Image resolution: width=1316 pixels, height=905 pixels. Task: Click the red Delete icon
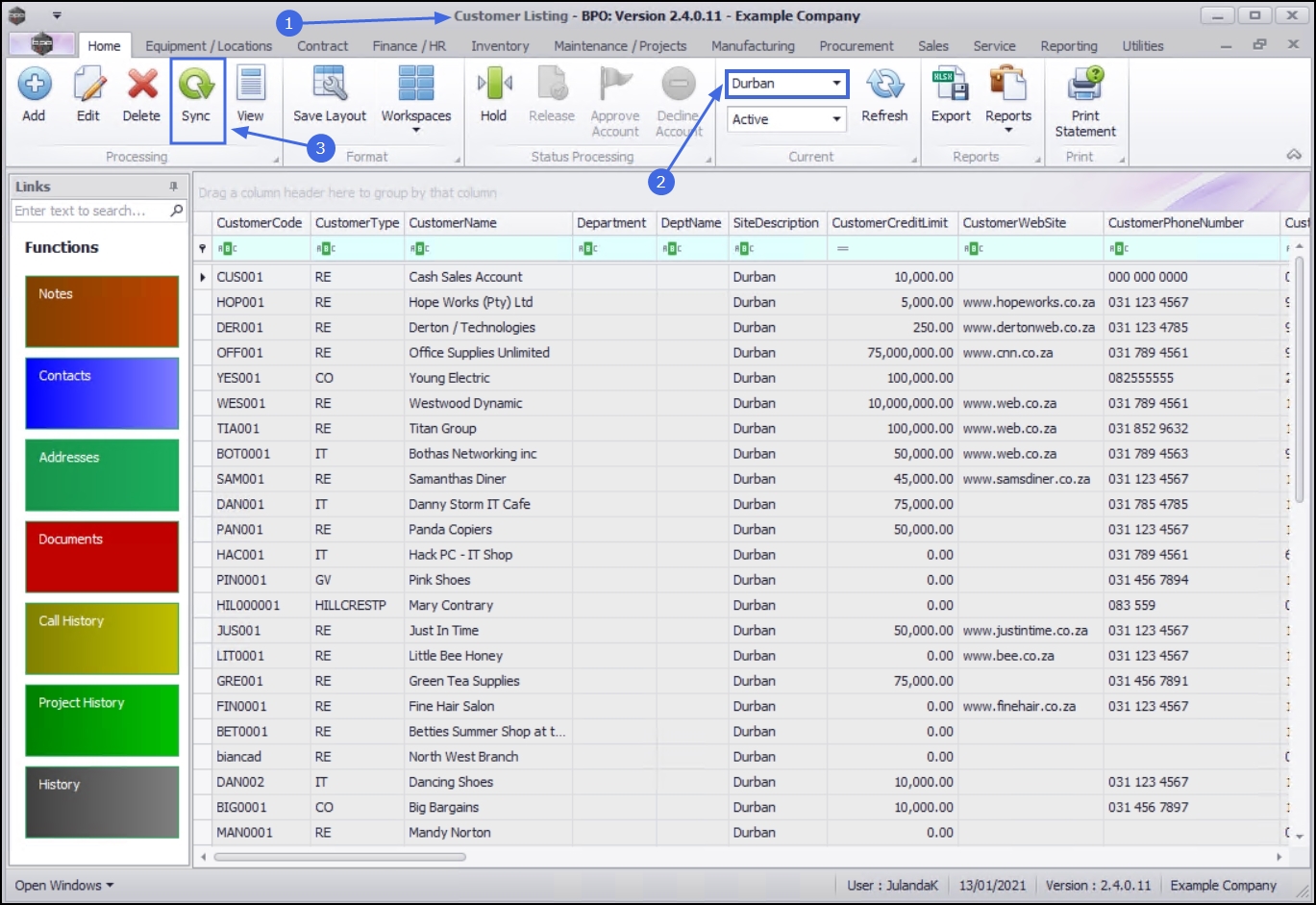click(x=142, y=85)
